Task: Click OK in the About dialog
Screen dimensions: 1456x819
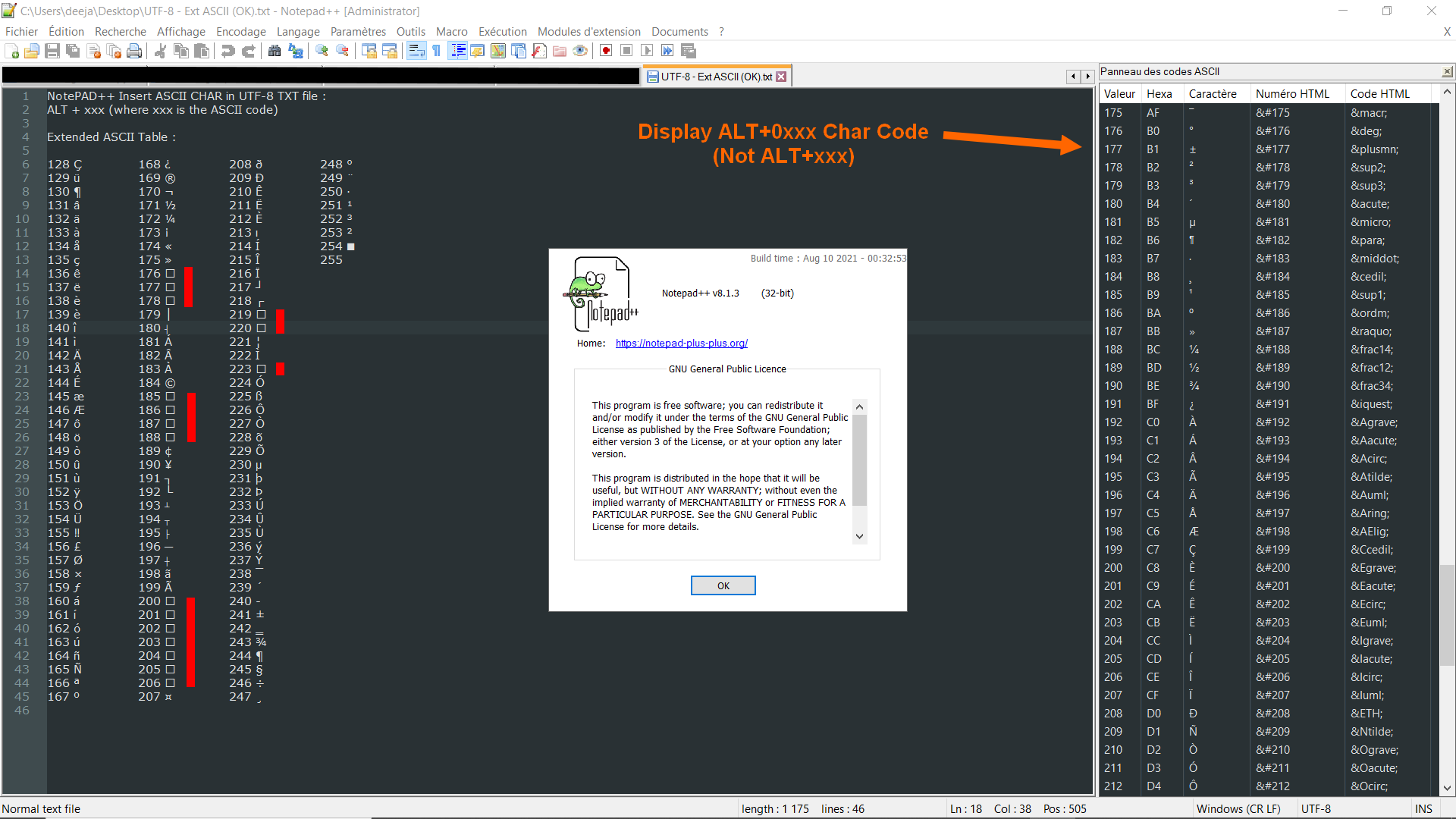Action: (723, 585)
